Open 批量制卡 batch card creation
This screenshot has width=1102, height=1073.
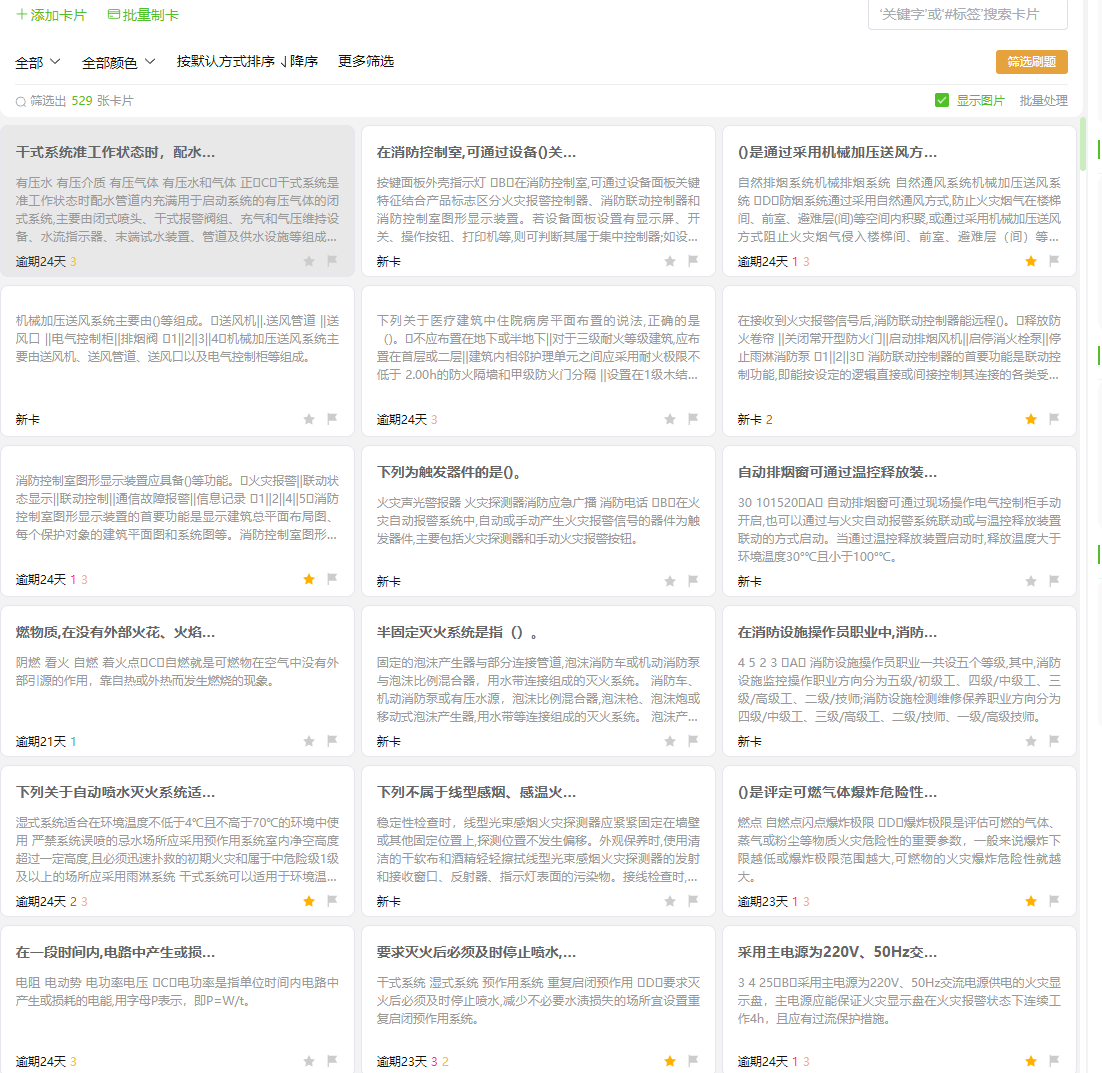[143, 15]
